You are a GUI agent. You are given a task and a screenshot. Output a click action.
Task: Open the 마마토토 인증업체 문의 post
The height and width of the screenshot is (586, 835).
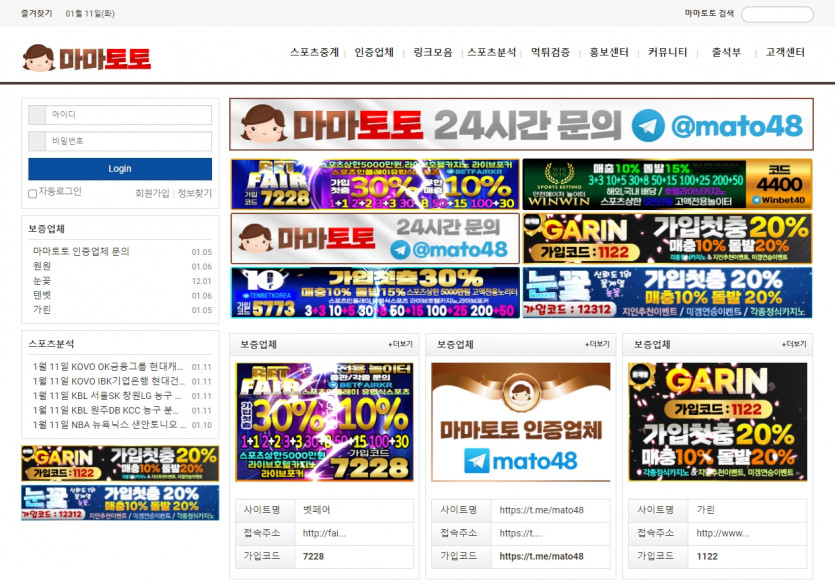pos(81,252)
